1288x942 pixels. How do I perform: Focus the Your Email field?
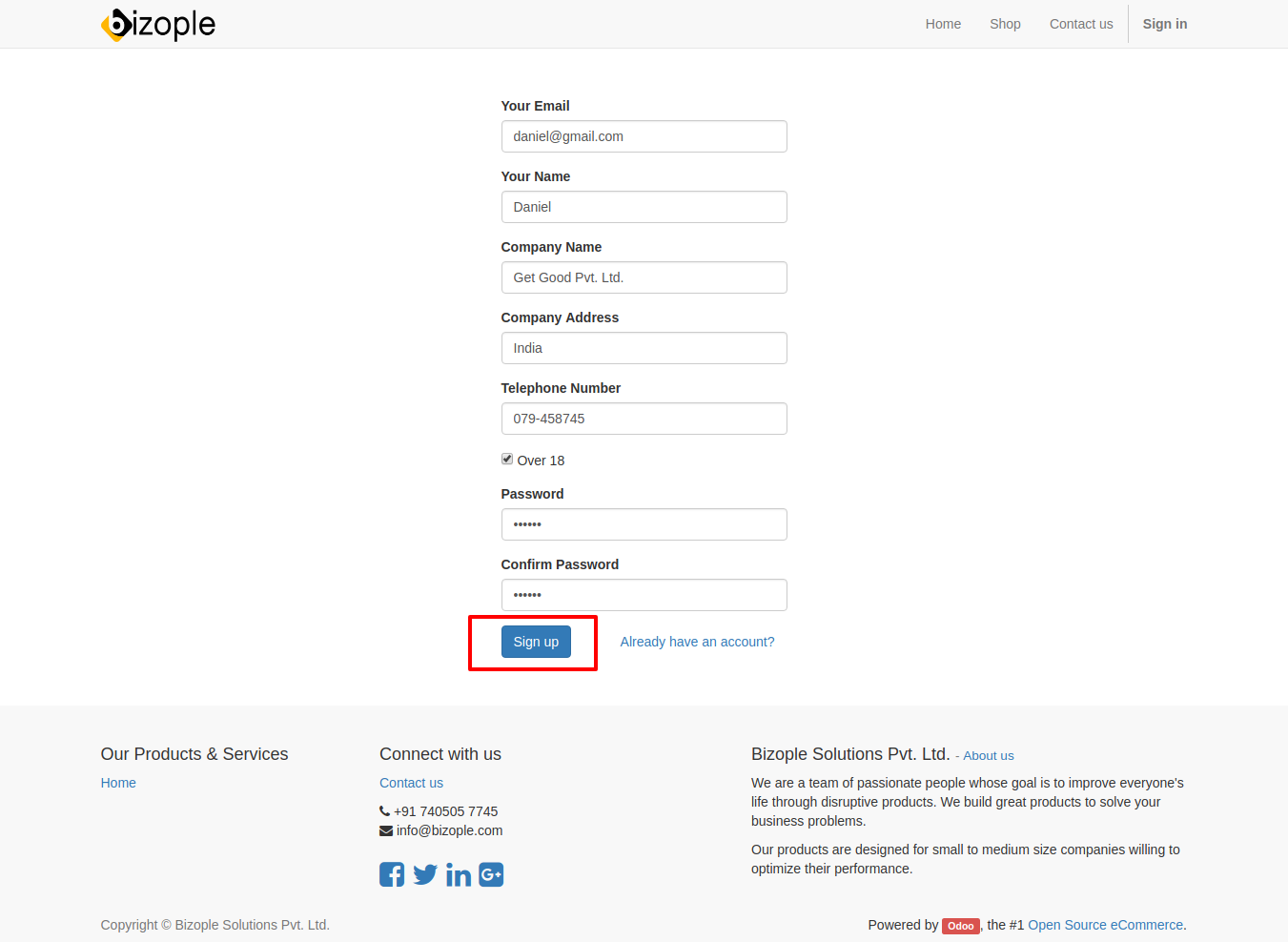point(644,136)
